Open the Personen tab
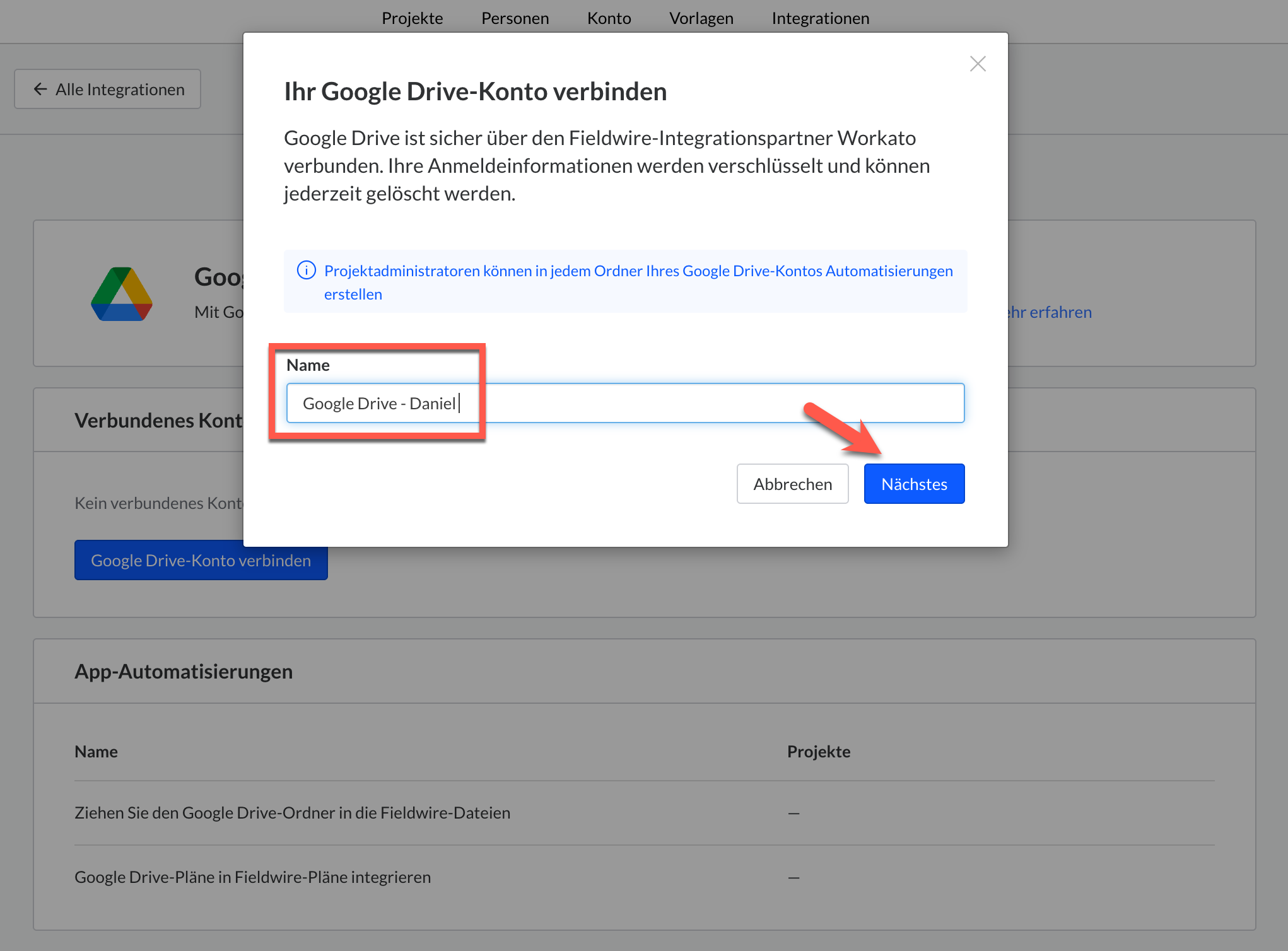 (515, 18)
